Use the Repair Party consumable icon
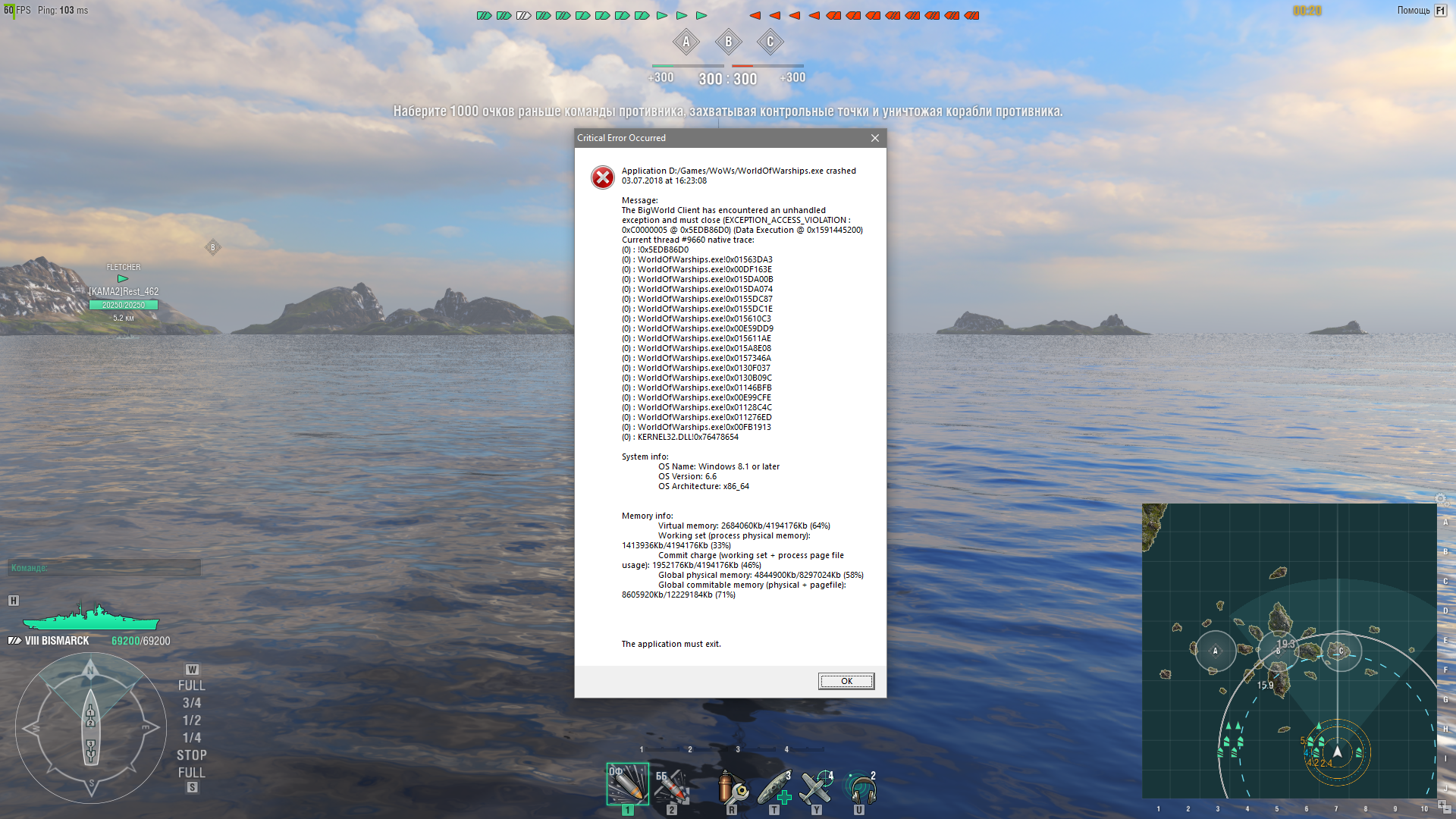 (774, 787)
